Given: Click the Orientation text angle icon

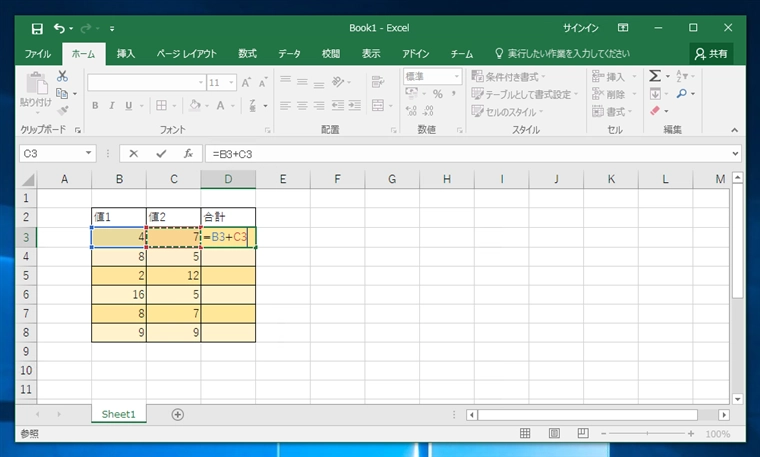Looking at the screenshot, I should [x=338, y=82].
